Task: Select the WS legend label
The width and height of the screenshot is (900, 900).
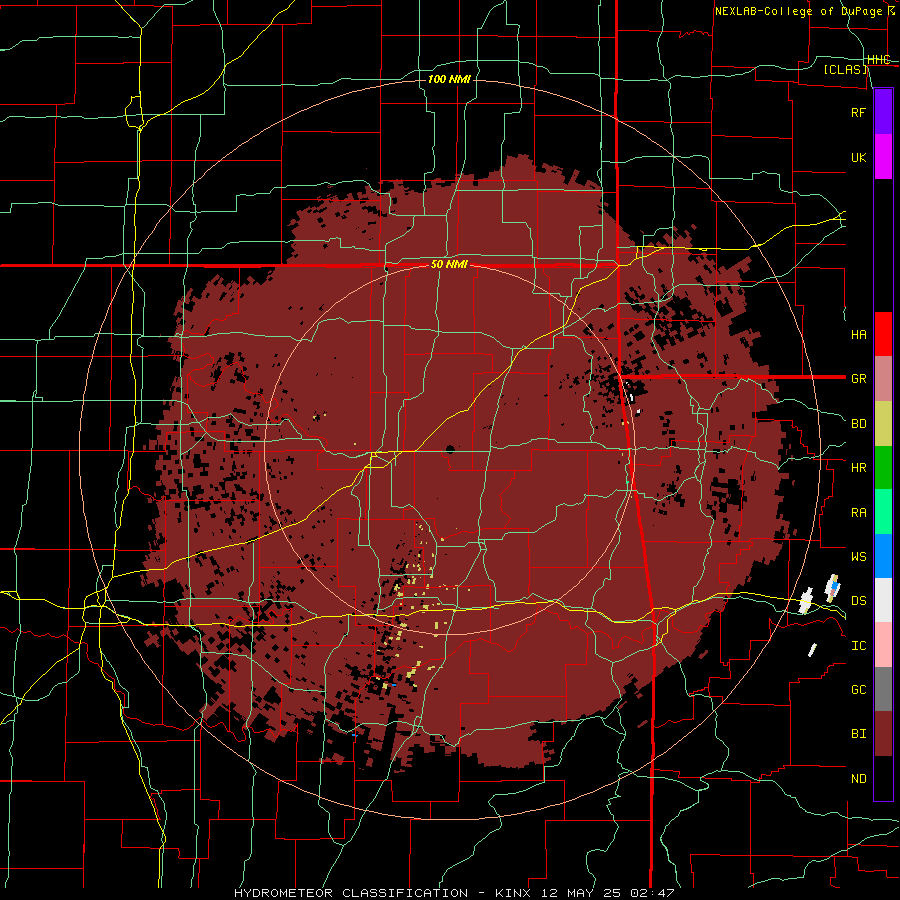Action: (x=858, y=556)
